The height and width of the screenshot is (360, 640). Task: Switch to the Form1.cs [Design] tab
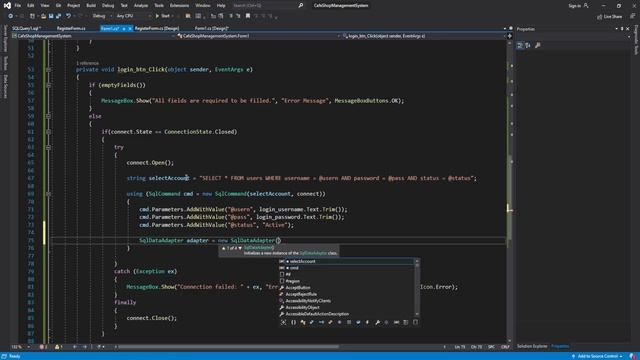(x=211, y=29)
